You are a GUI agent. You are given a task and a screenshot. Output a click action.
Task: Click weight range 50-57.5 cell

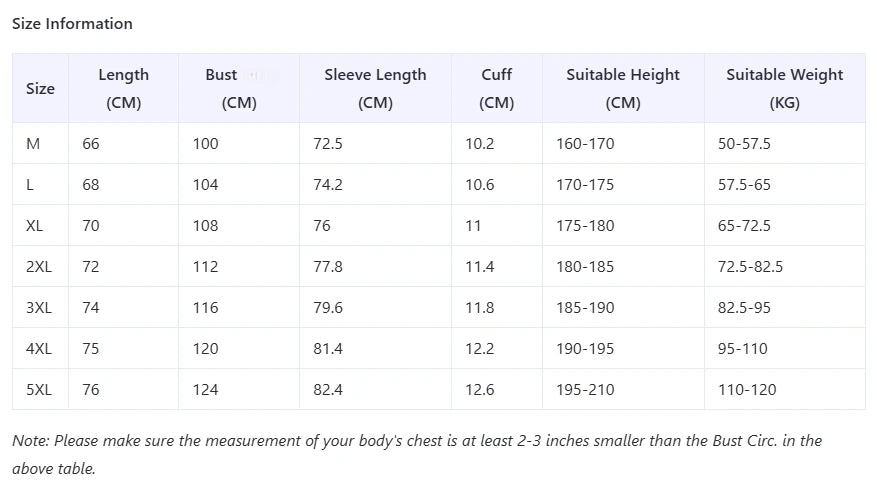744,144
